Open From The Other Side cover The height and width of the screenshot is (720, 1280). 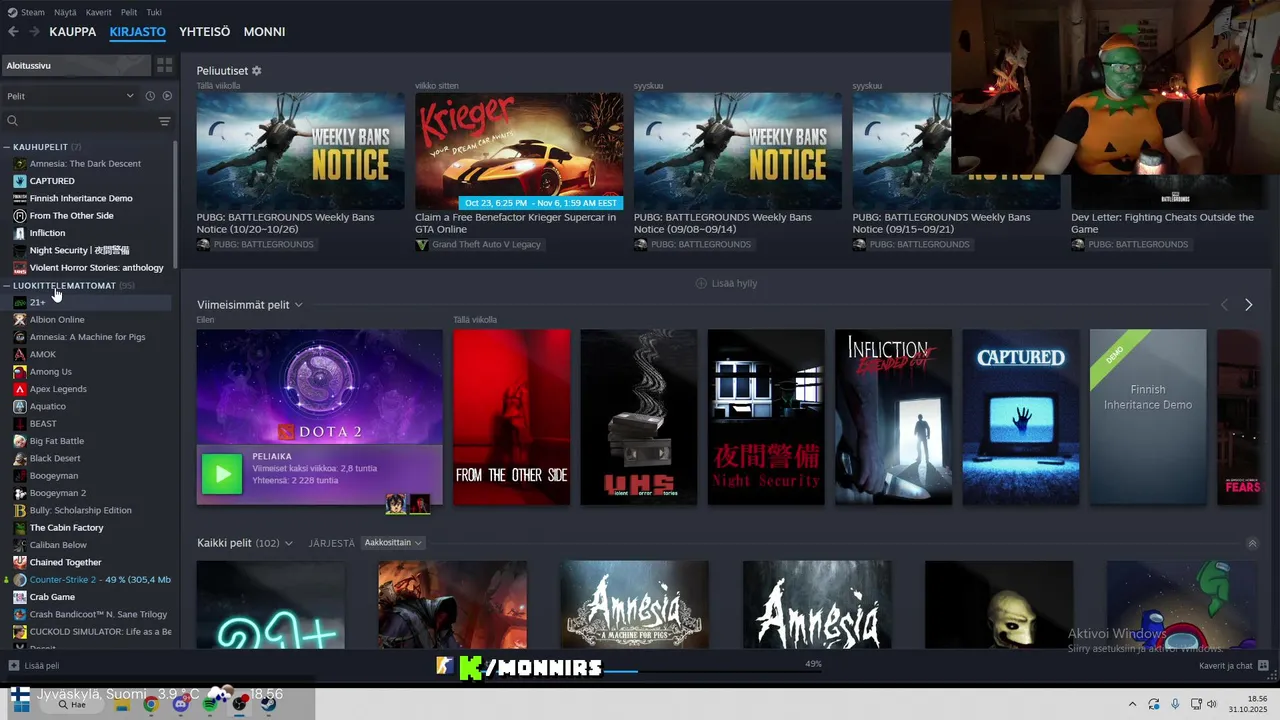(x=511, y=417)
